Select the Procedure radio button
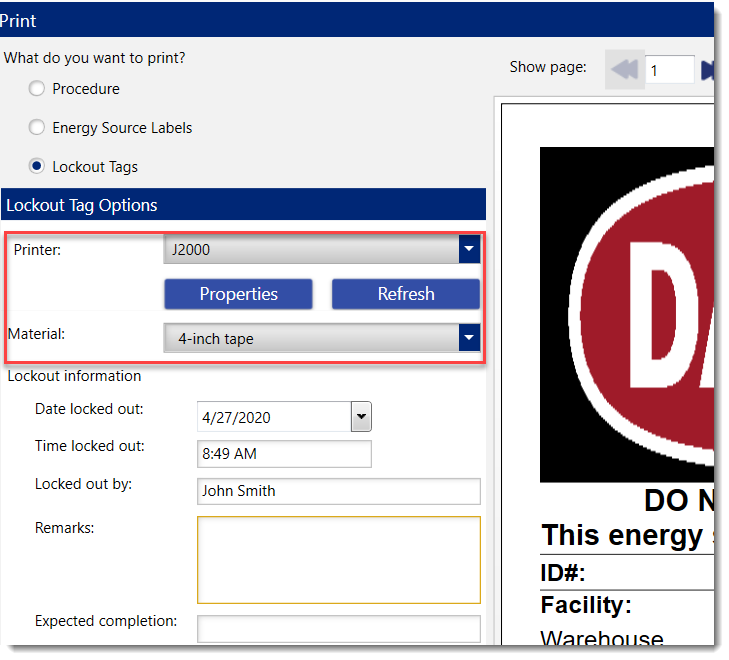 [x=37, y=89]
